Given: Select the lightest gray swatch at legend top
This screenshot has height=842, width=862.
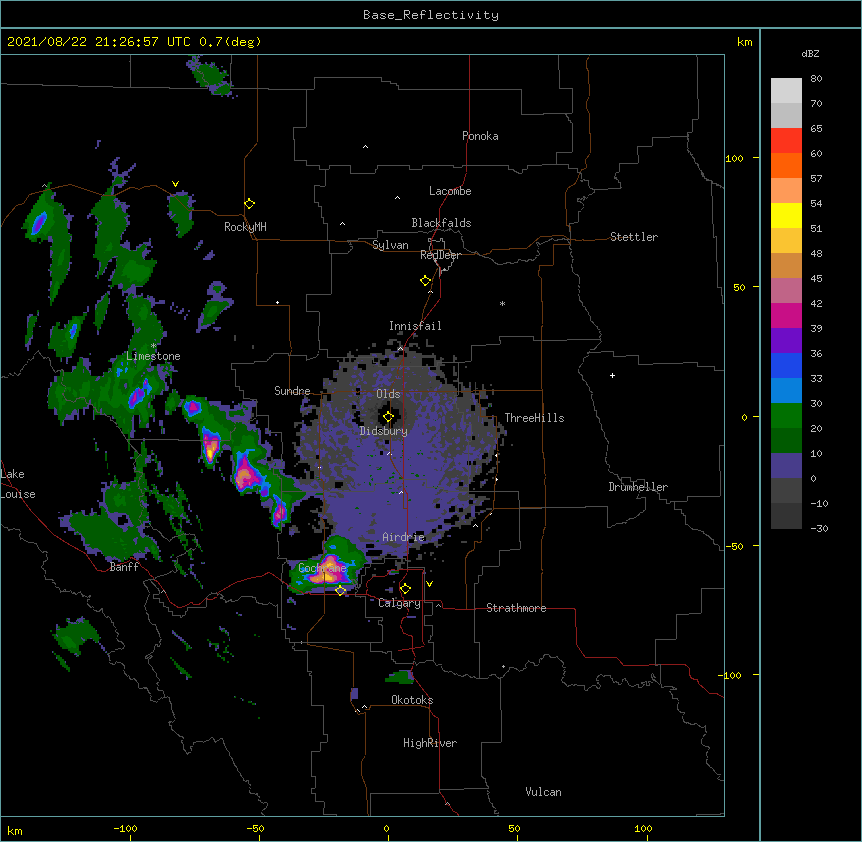Looking at the screenshot, I should pos(786,91).
